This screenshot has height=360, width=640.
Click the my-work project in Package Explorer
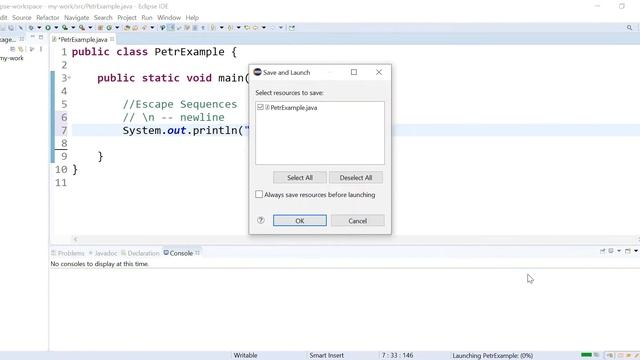[12, 58]
